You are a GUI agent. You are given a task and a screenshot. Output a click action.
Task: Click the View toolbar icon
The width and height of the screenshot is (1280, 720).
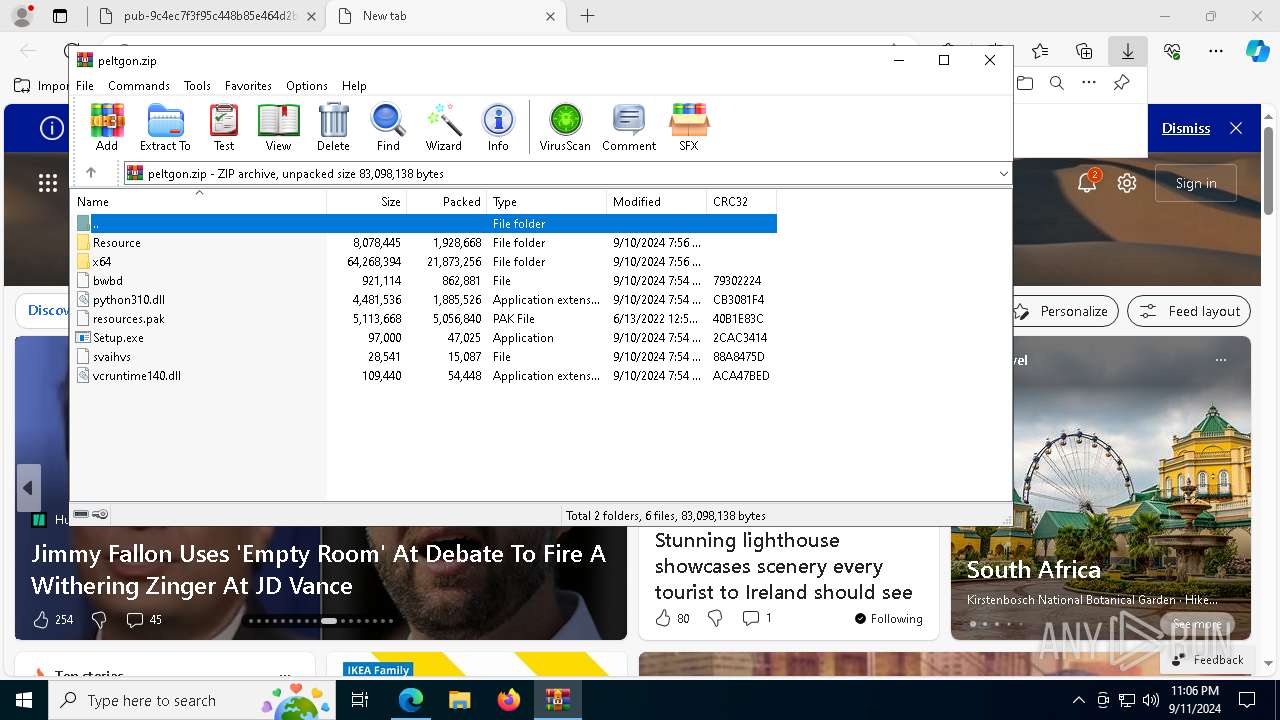(x=278, y=127)
